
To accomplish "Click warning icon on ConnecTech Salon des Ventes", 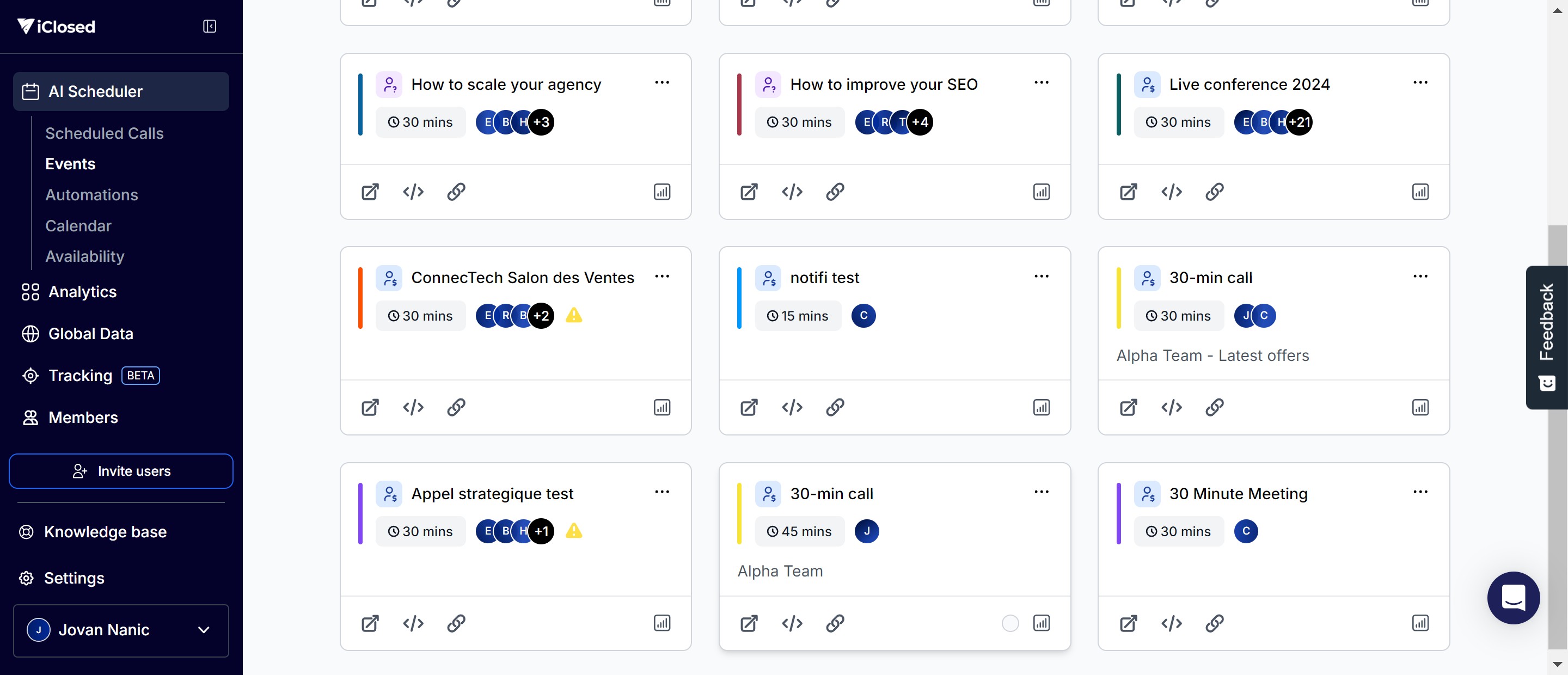I will click(x=573, y=315).
